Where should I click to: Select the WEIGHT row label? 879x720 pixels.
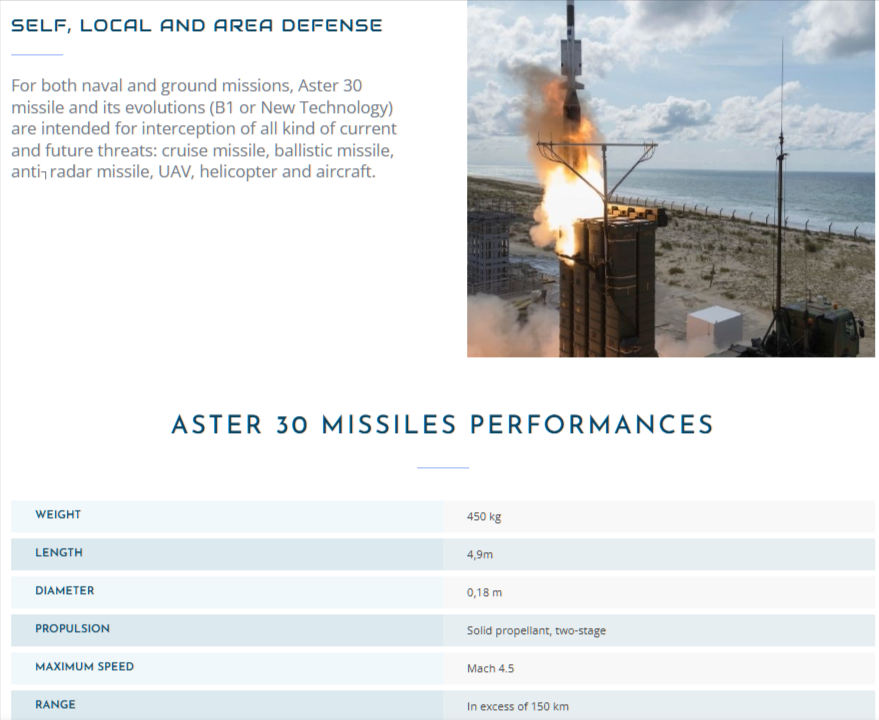click(58, 515)
